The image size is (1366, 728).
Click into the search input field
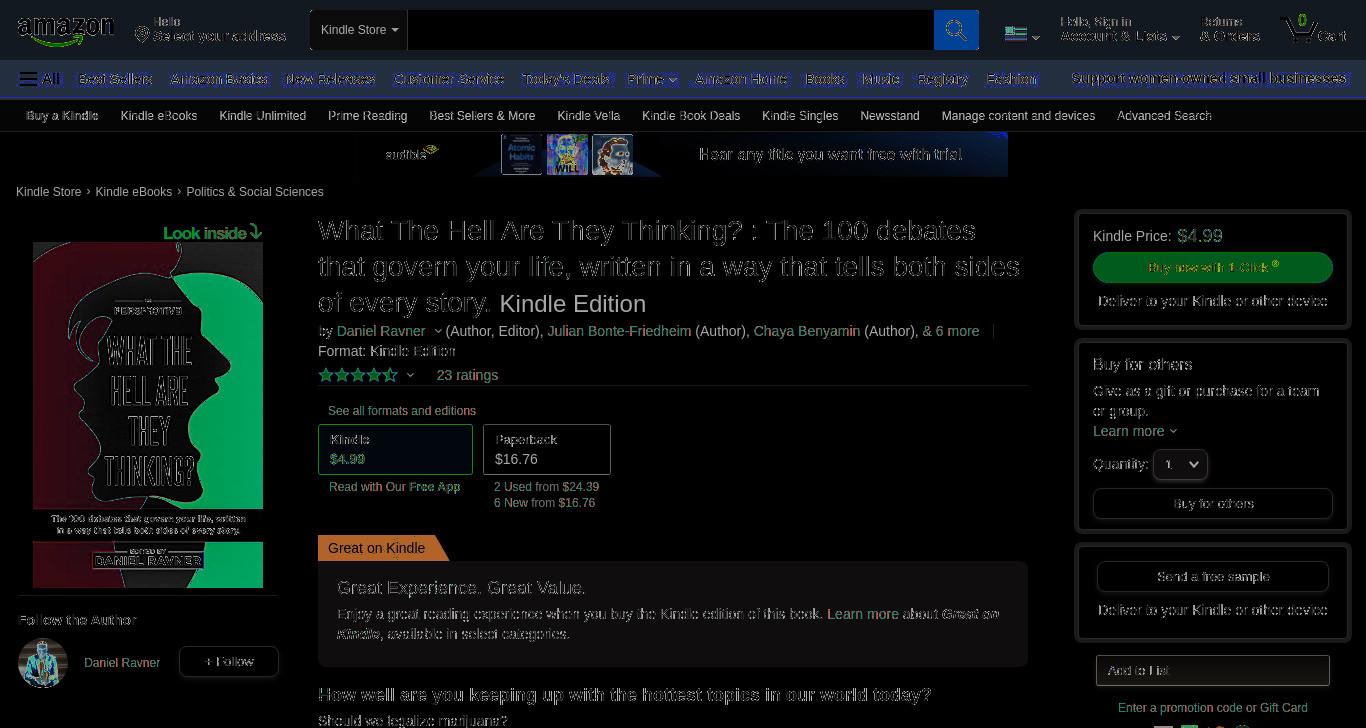(670, 30)
